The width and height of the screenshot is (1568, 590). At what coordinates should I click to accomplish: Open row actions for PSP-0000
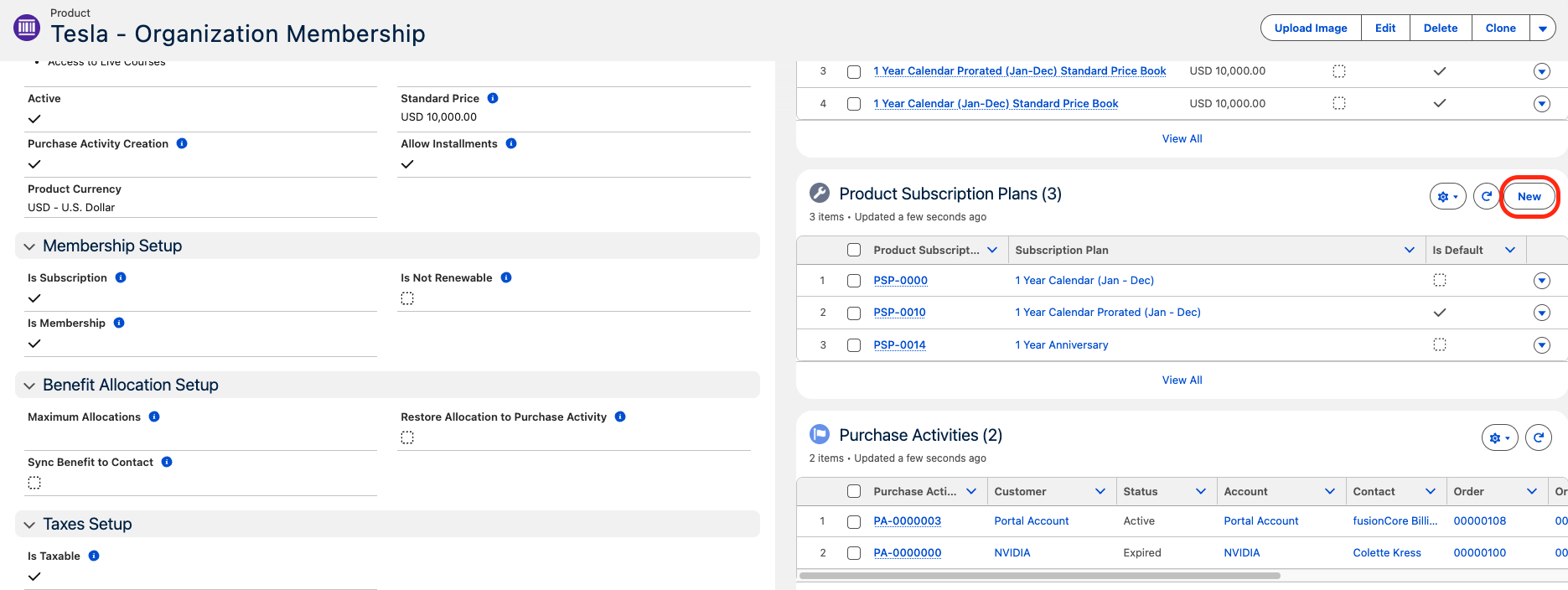point(1542,281)
